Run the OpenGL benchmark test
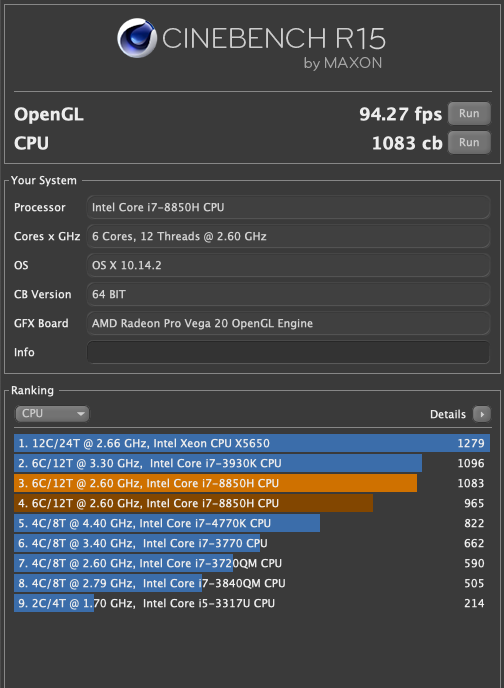This screenshot has height=688, width=504. pos(469,114)
